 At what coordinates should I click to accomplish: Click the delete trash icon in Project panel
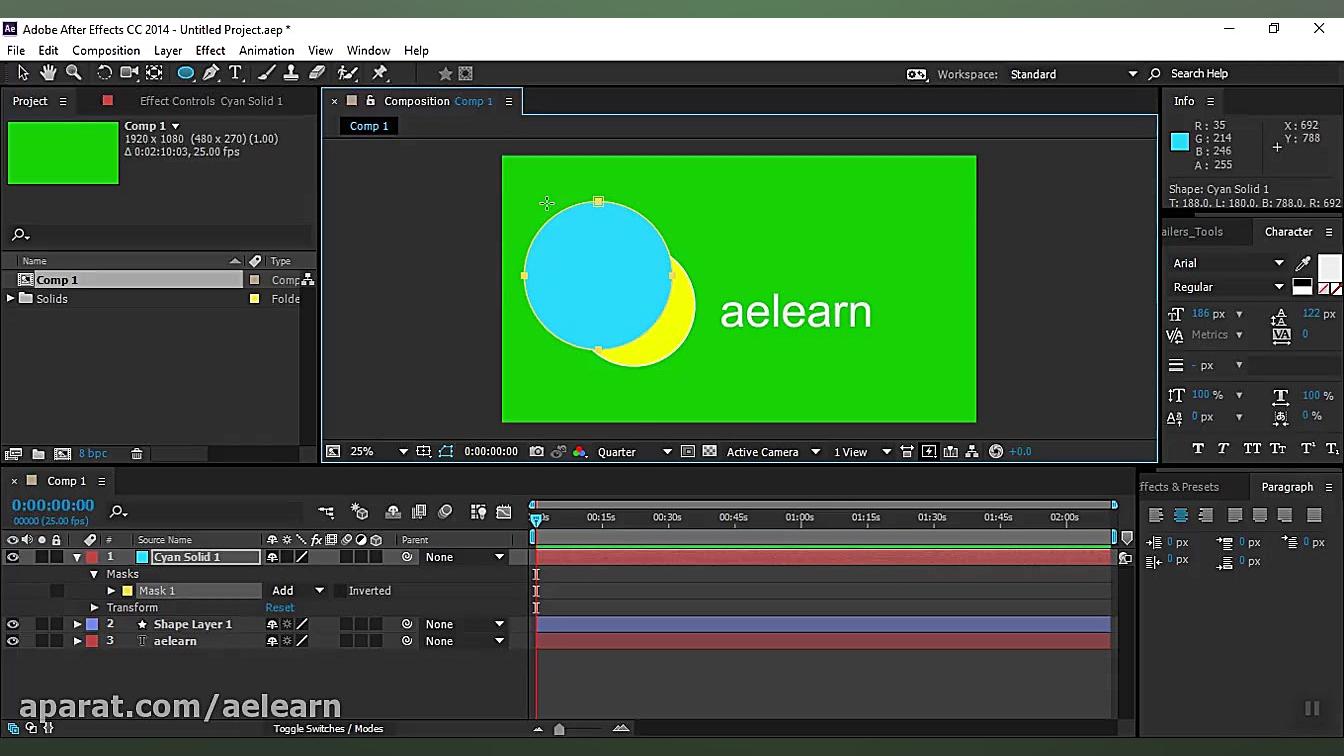point(137,454)
